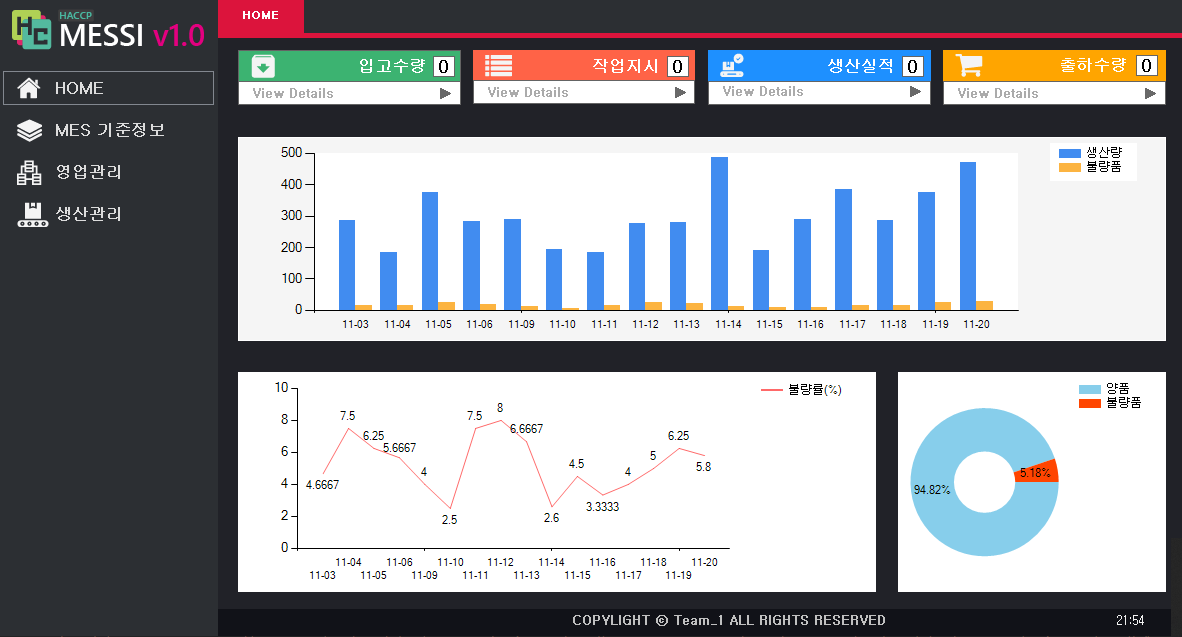Click the green package icon on the 입고수량 card
This screenshot has height=637, width=1182.
[263, 66]
